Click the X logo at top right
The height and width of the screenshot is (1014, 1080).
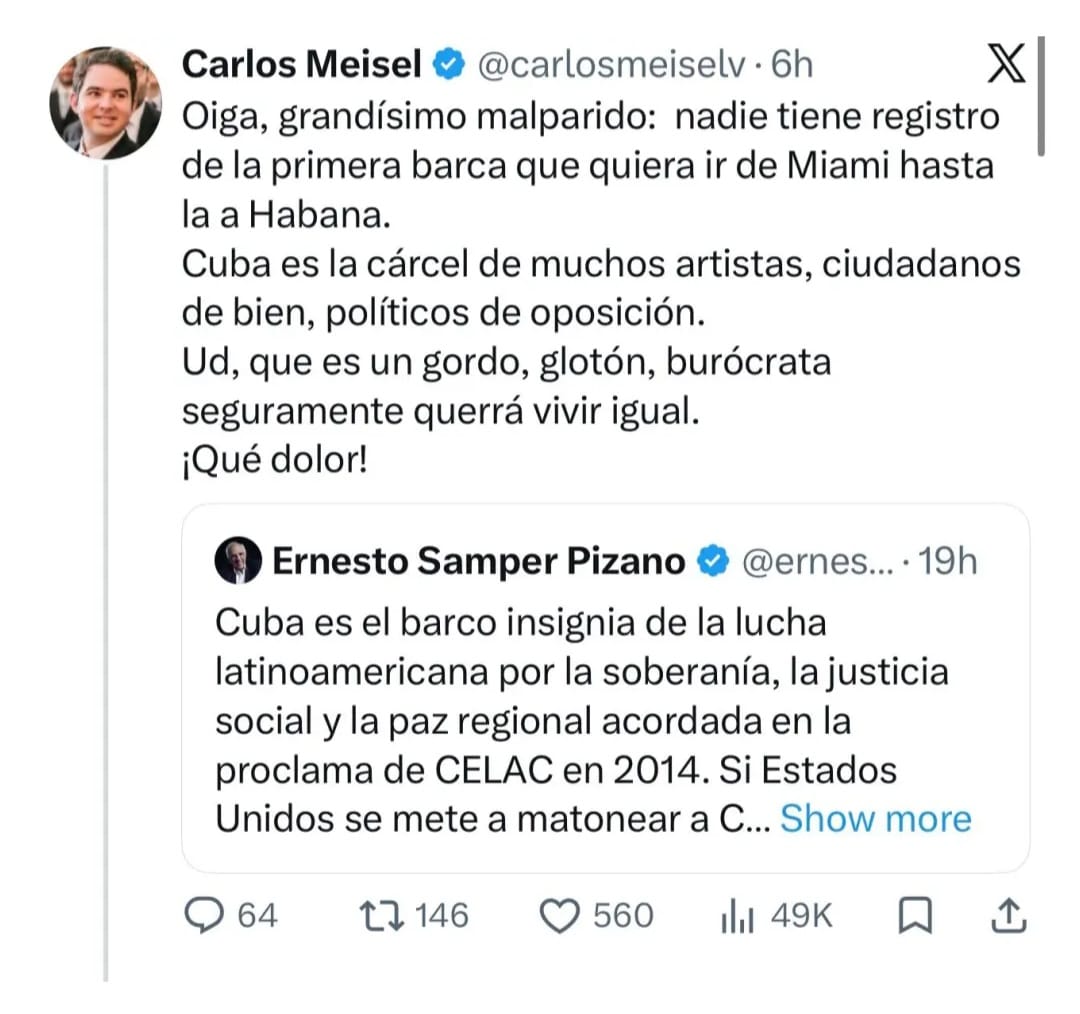click(x=1006, y=63)
